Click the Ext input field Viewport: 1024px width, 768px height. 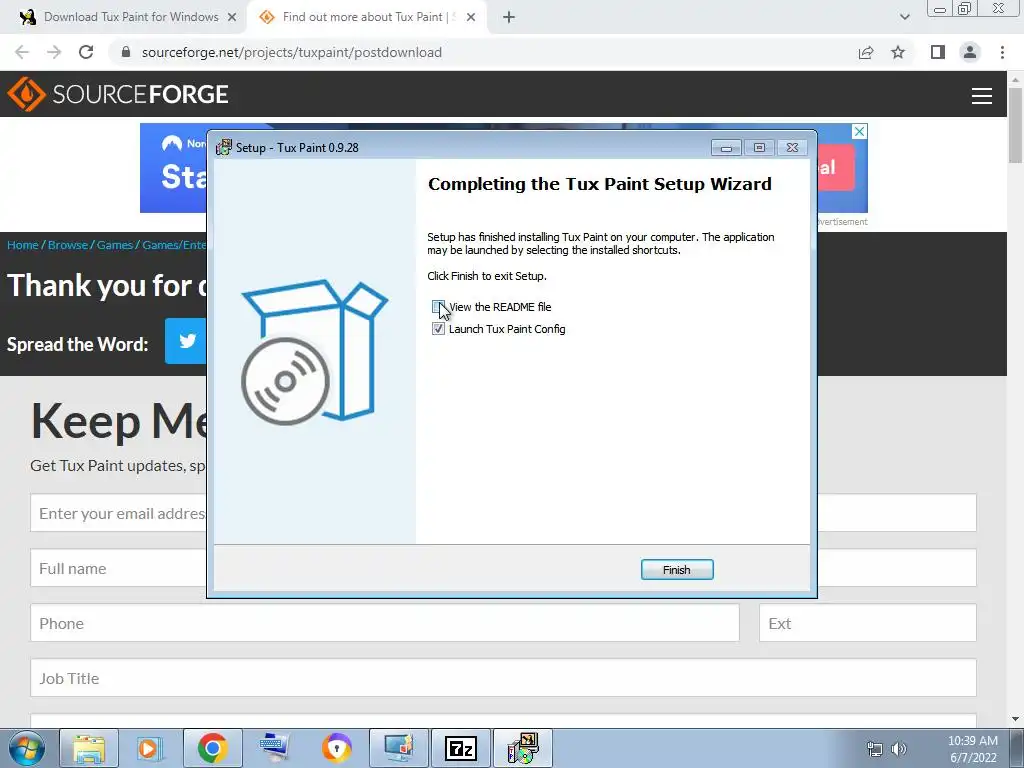[x=868, y=623]
